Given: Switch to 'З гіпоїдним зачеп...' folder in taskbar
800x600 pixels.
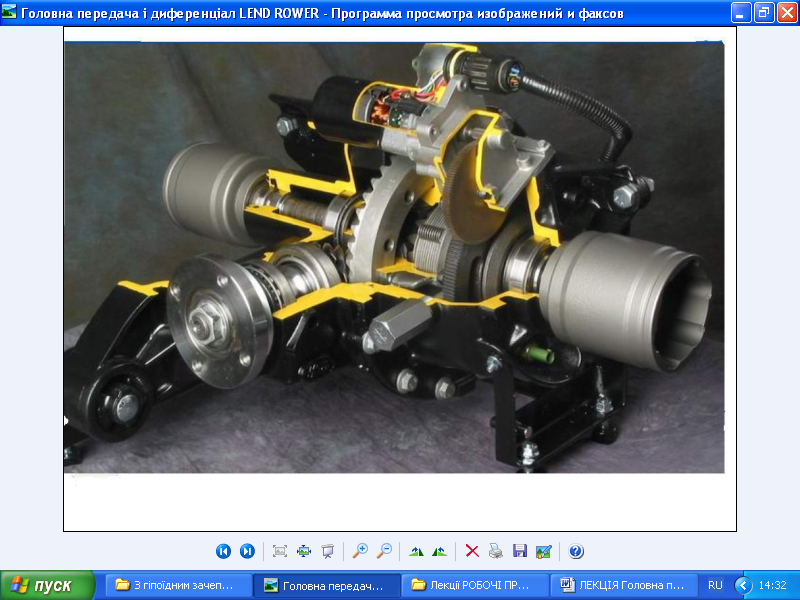Looking at the screenshot, I should [x=179, y=585].
